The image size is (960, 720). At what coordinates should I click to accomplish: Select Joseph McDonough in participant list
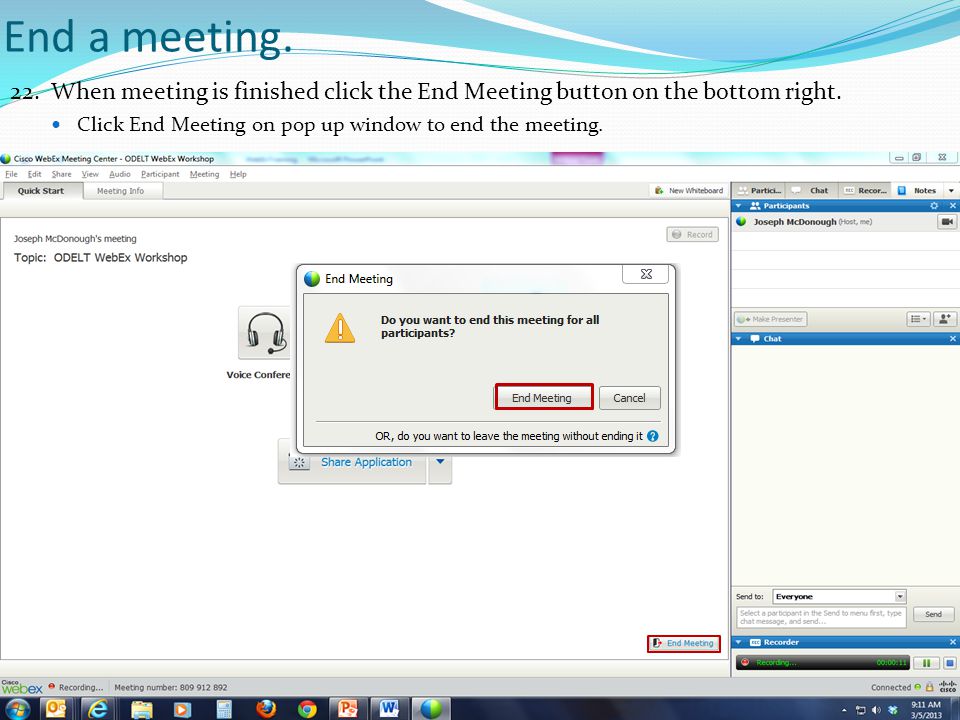(834, 222)
